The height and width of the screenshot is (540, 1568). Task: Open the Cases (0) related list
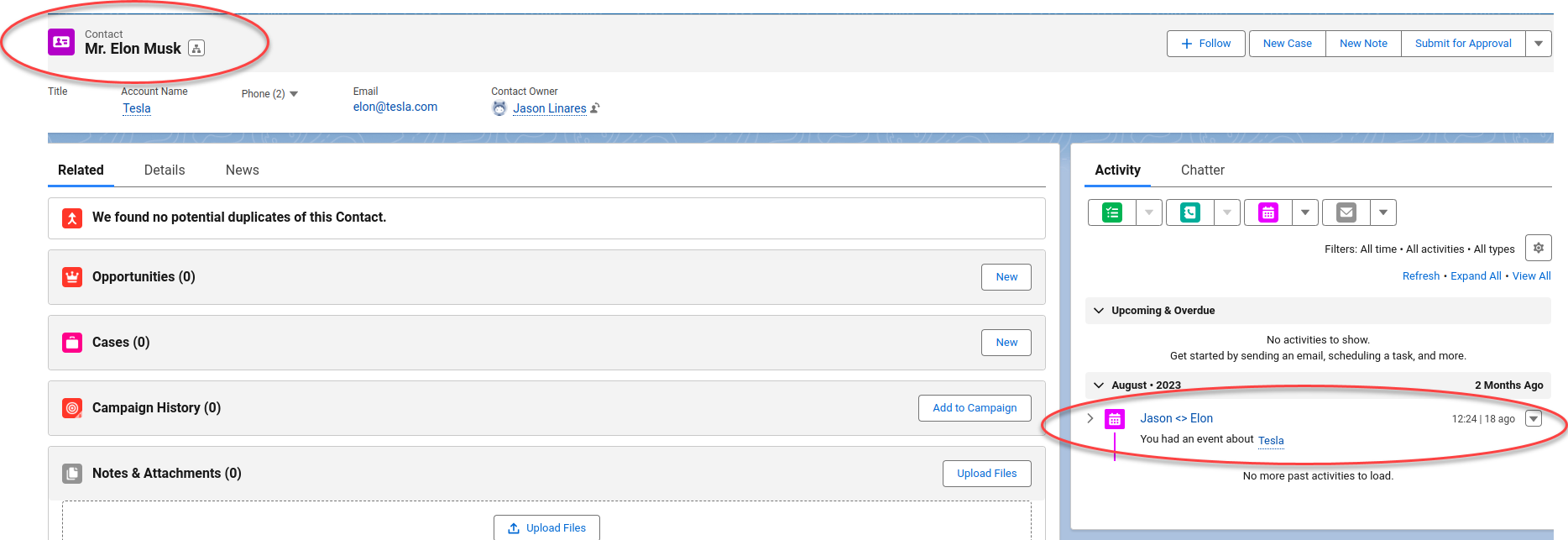click(x=121, y=343)
